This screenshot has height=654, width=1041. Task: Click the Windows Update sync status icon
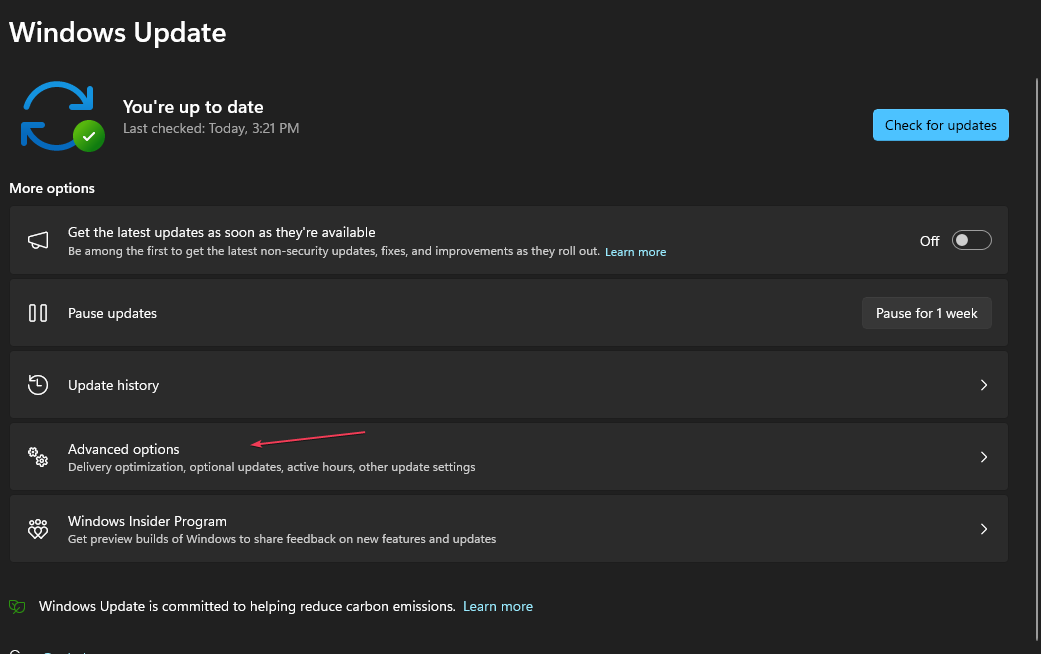(62, 116)
